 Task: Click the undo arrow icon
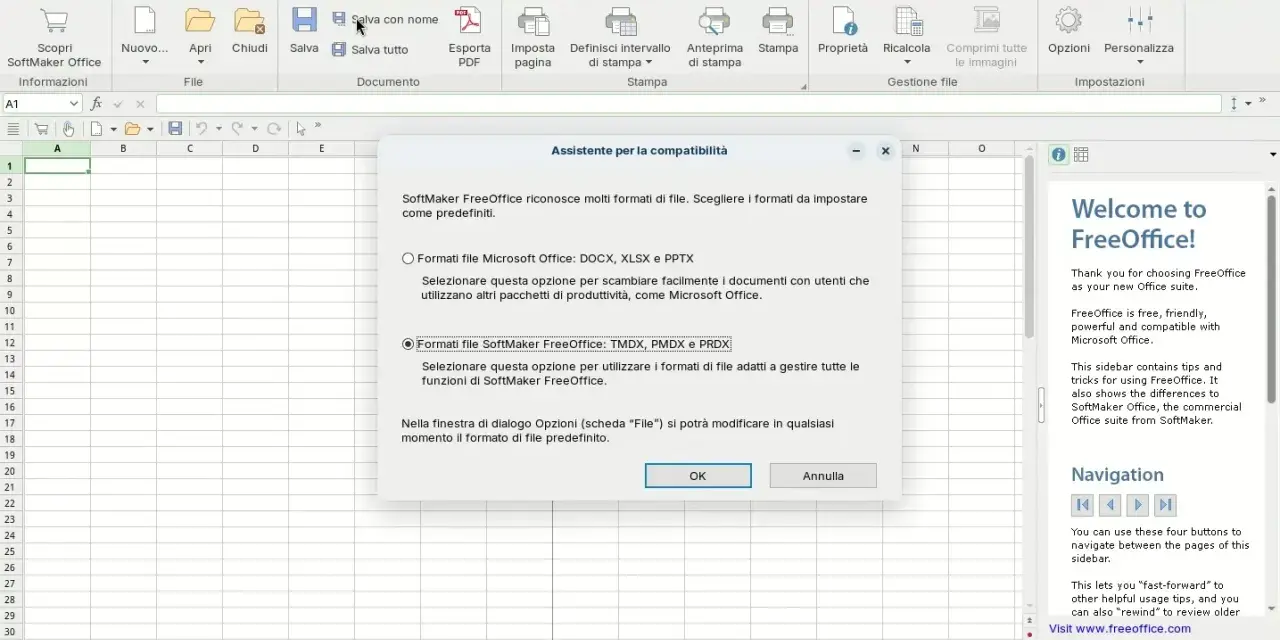pos(201,128)
